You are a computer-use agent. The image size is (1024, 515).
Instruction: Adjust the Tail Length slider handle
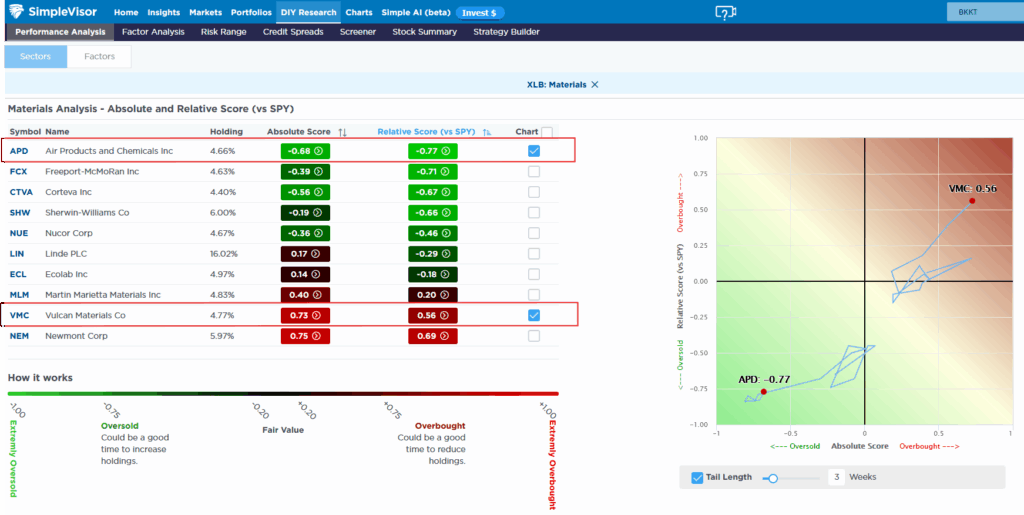coord(773,478)
